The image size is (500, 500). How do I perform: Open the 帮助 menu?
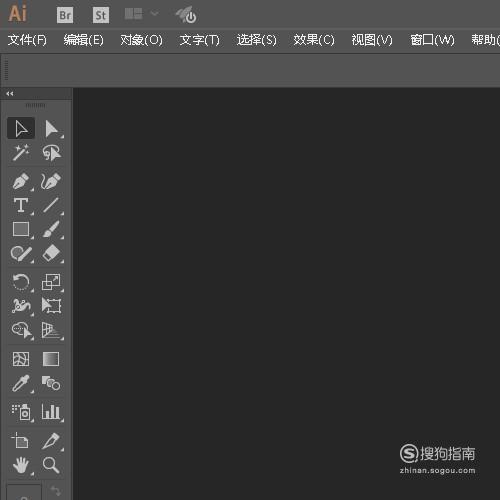pos(485,40)
